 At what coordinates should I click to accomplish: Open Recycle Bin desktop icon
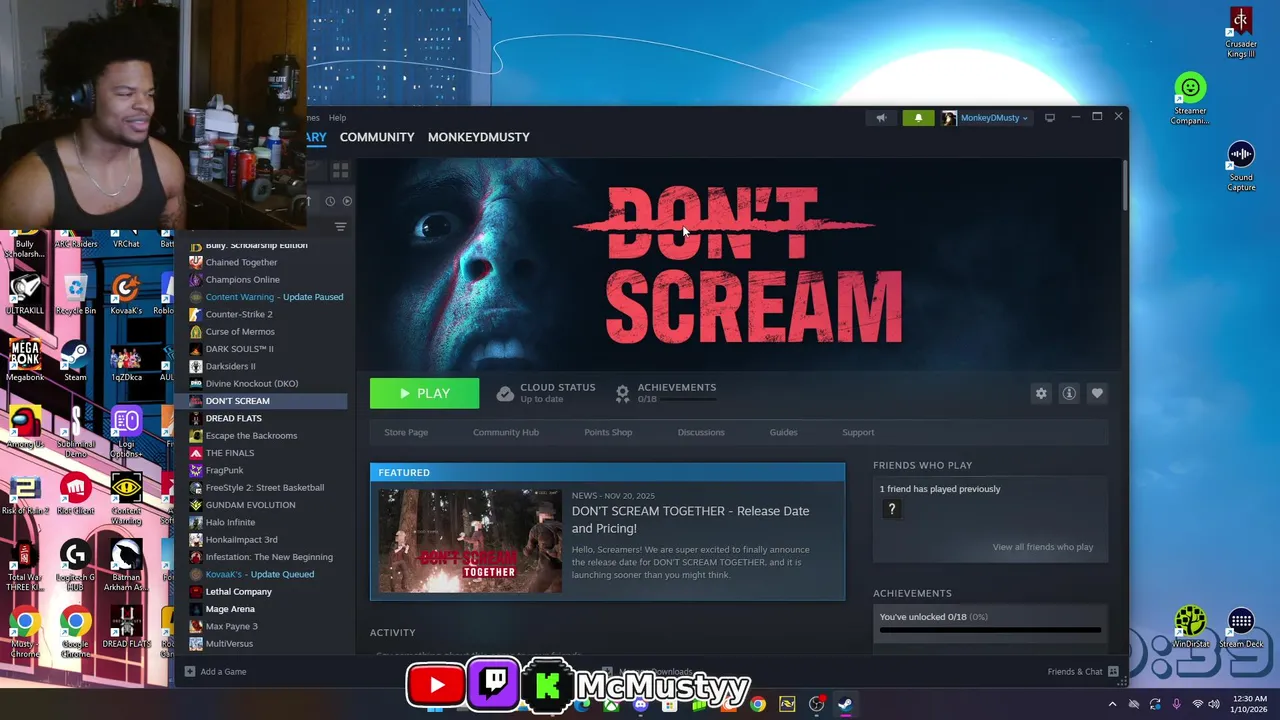pos(76,294)
